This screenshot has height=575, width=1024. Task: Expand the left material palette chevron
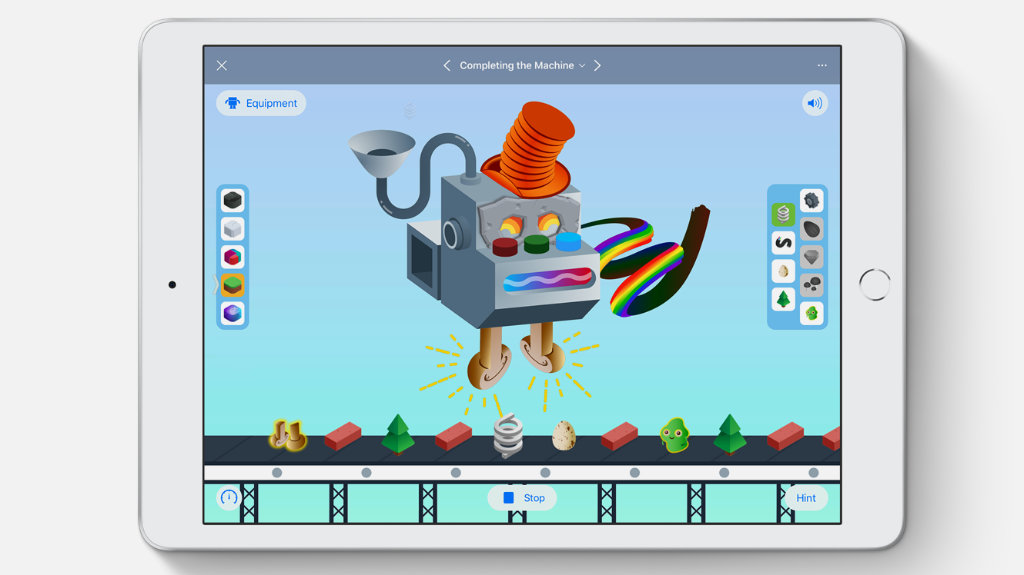pos(215,285)
